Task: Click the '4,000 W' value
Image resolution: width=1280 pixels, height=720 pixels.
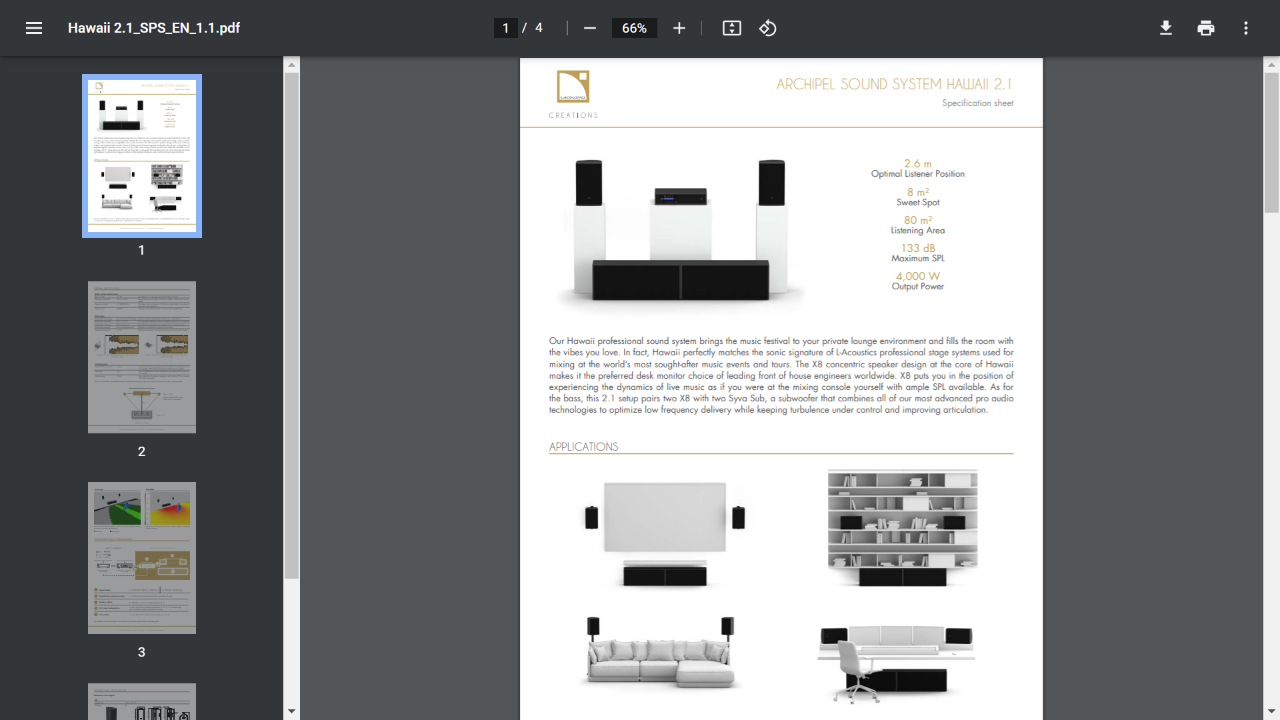Action: pos(918,276)
